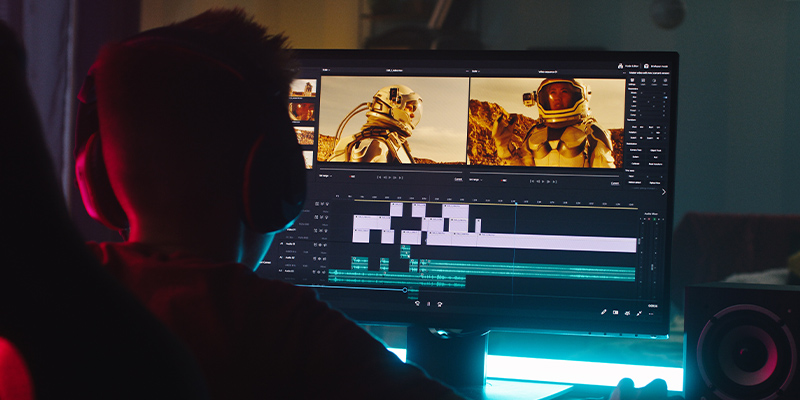Open the third inspector tab icon
This screenshot has width=800, height=400.
tap(654, 80)
